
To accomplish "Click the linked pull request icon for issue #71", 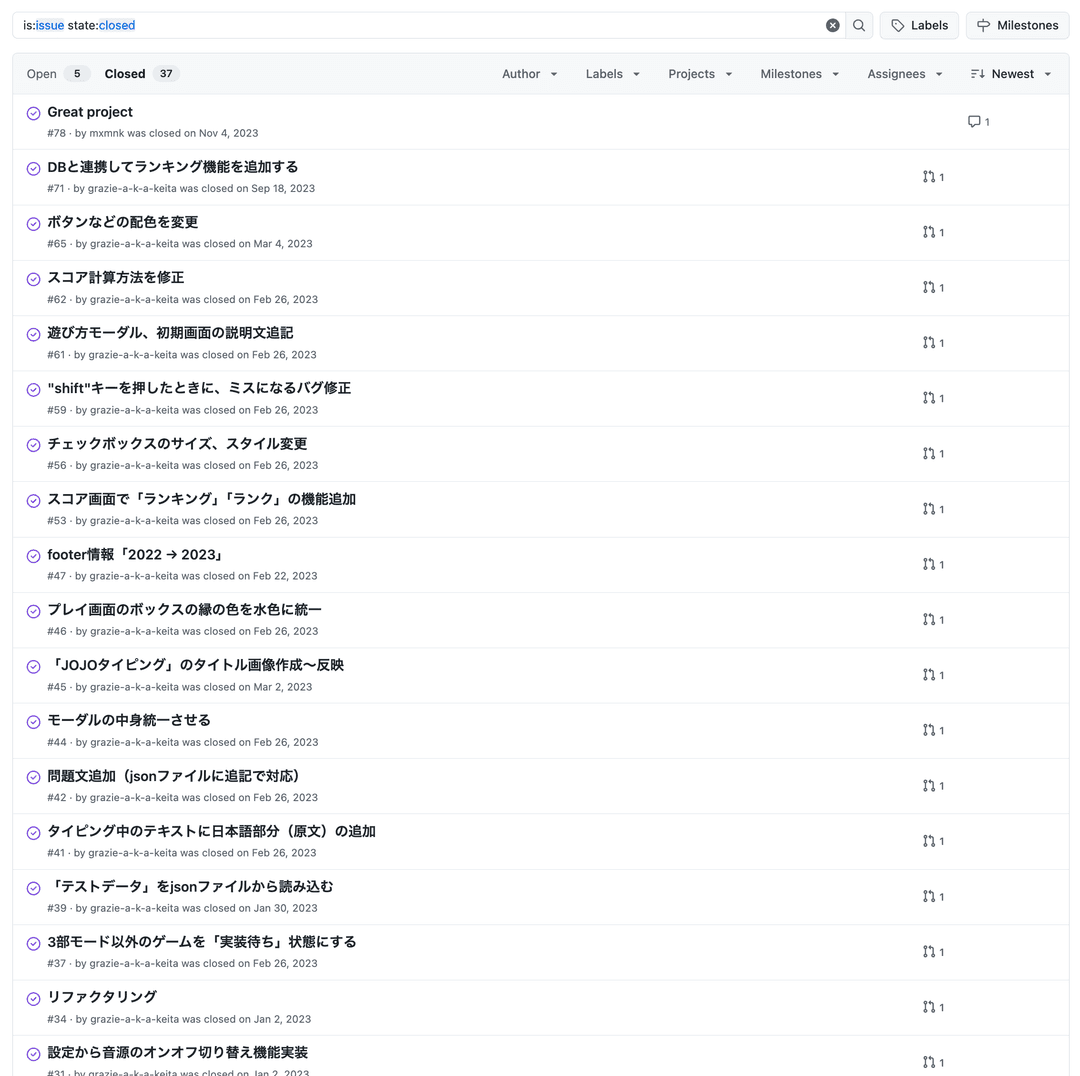I will (x=929, y=176).
